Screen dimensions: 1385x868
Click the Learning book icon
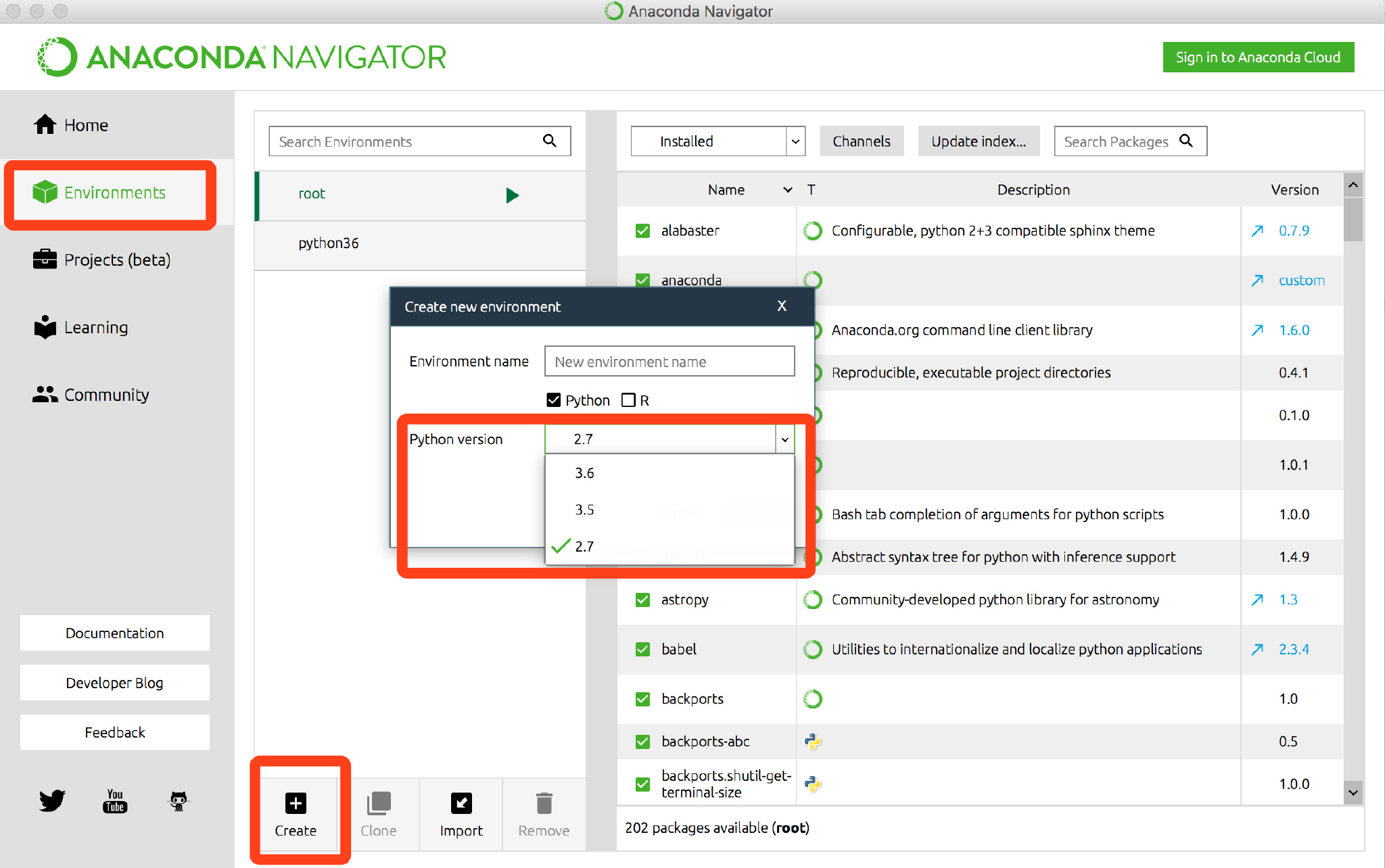pyautogui.click(x=45, y=327)
